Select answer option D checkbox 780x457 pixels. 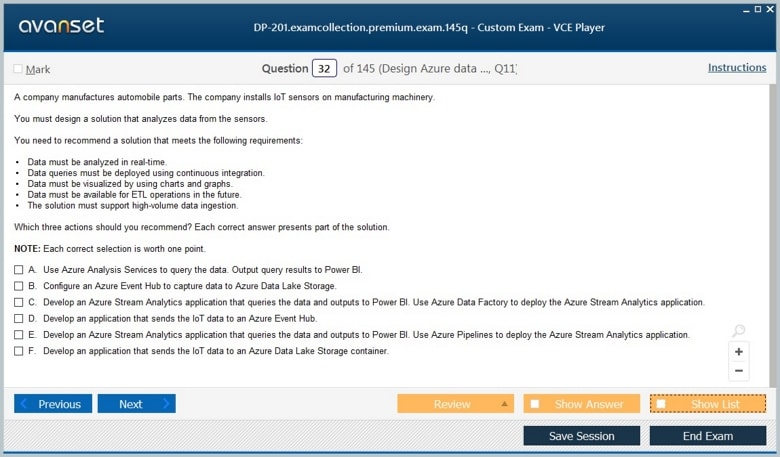[x=18, y=318]
